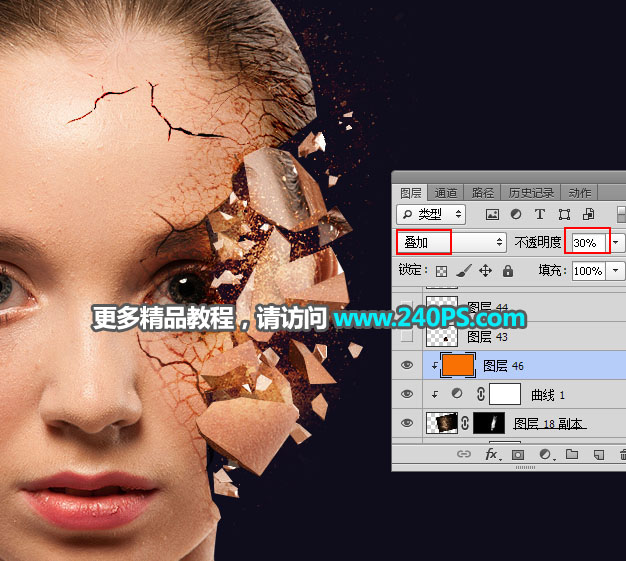Click chain link icon on 曲线 1 layer
Image resolution: width=626 pixels, height=561 pixels.
coord(481,394)
